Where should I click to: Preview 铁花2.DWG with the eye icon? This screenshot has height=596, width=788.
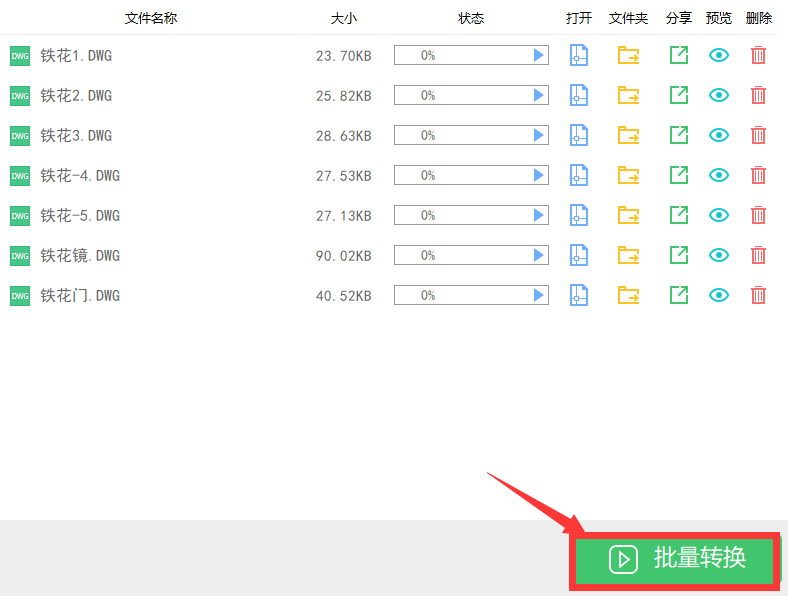click(x=719, y=95)
